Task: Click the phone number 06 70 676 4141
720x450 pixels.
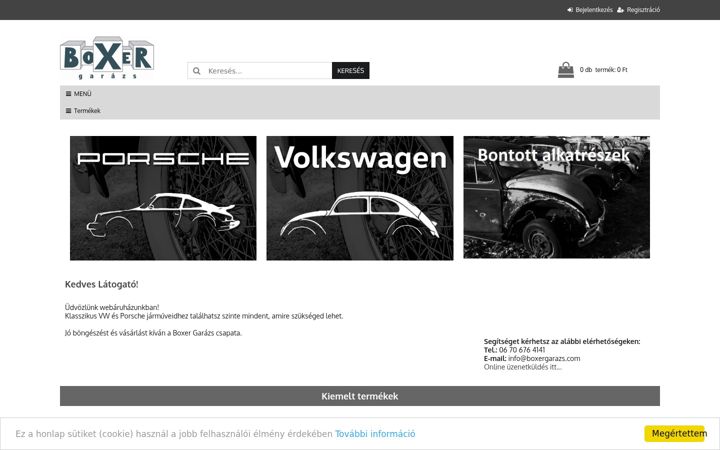Action: click(522, 350)
